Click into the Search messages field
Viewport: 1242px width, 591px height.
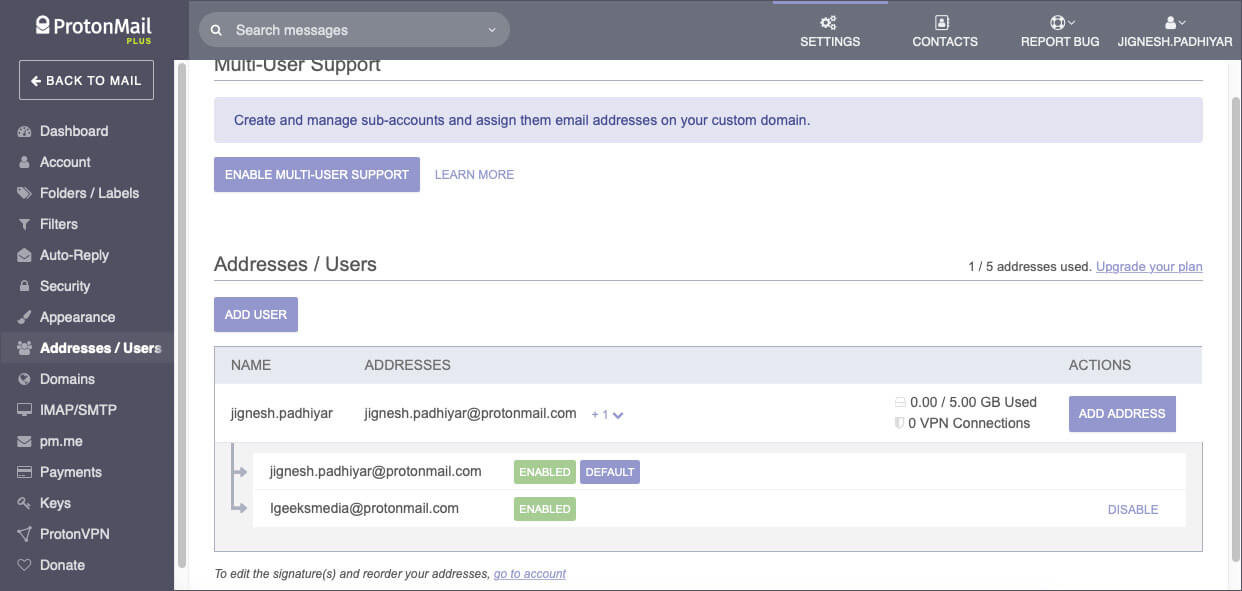[x=355, y=30]
